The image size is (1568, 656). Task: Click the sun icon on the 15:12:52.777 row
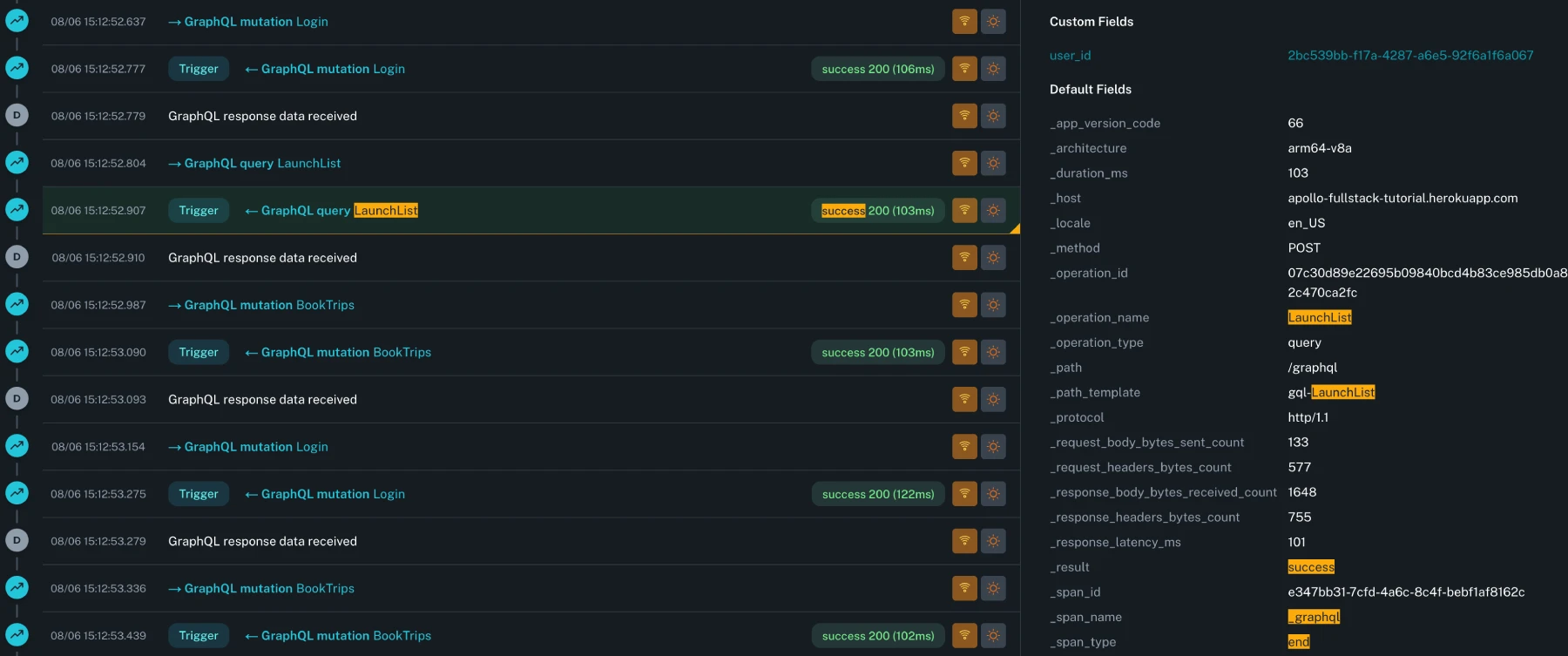coord(993,69)
